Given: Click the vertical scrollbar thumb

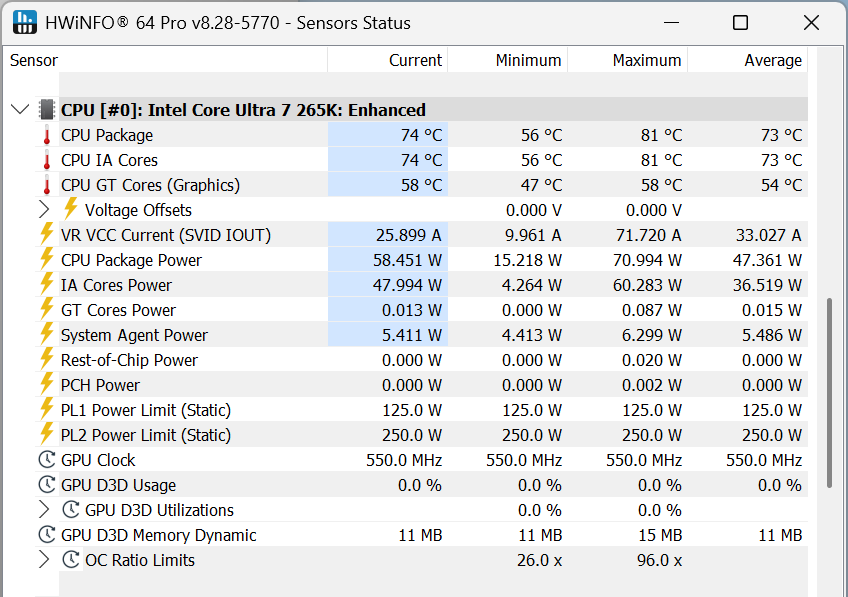Looking at the screenshot, I should 829,392.
